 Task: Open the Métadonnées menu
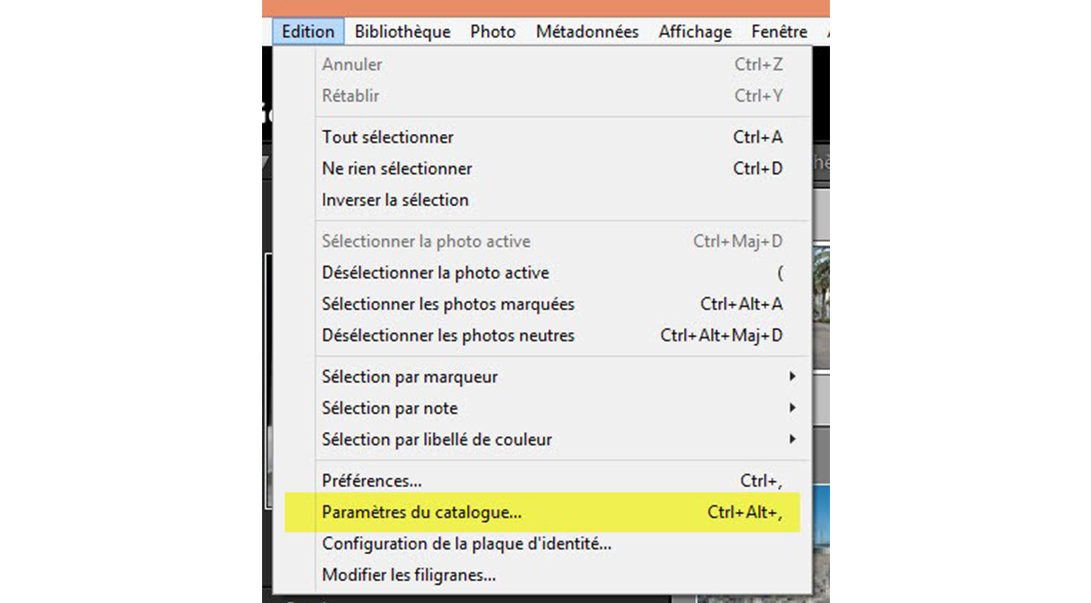[x=587, y=32]
